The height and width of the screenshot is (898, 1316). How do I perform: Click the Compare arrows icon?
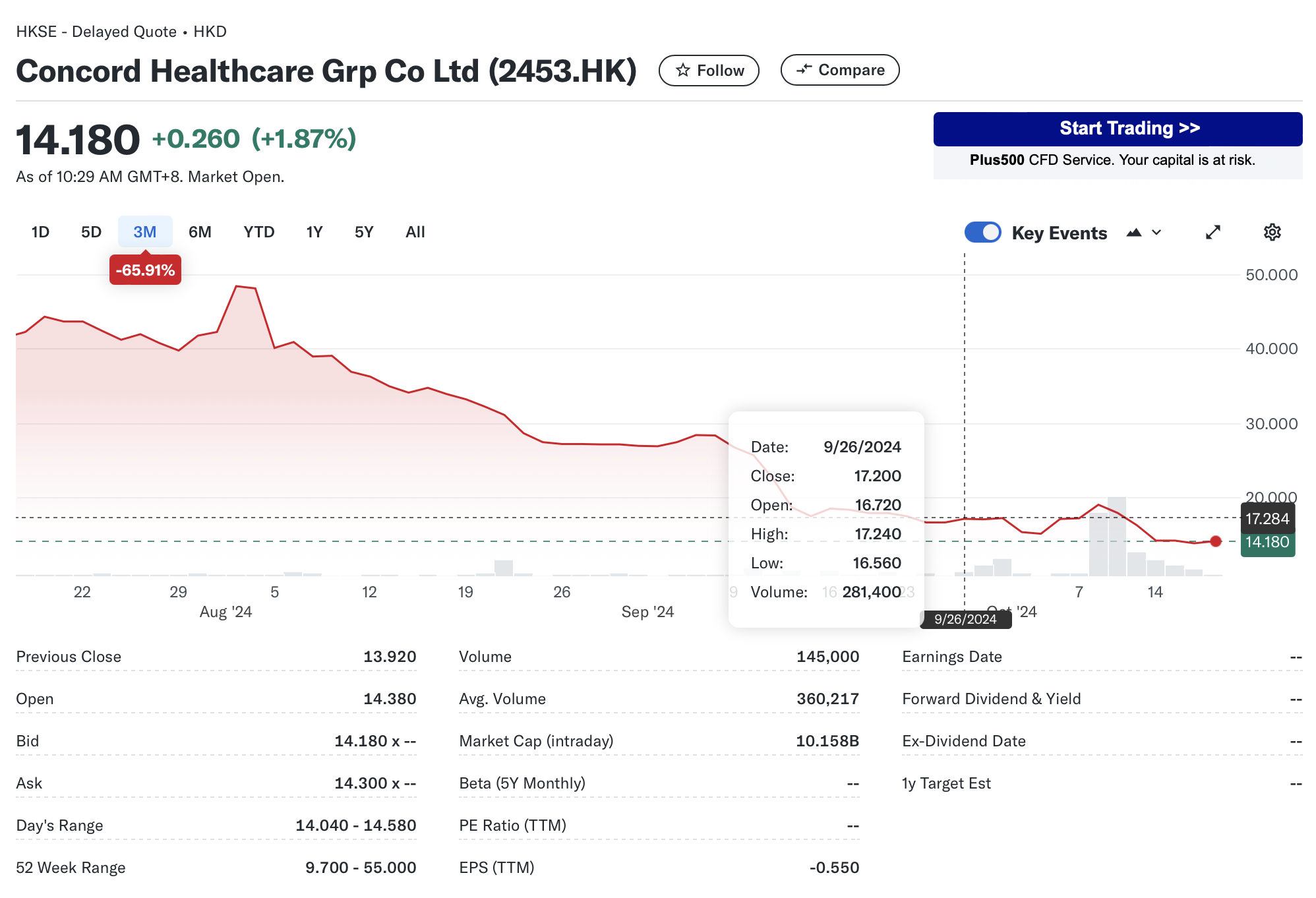tap(804, 69)
